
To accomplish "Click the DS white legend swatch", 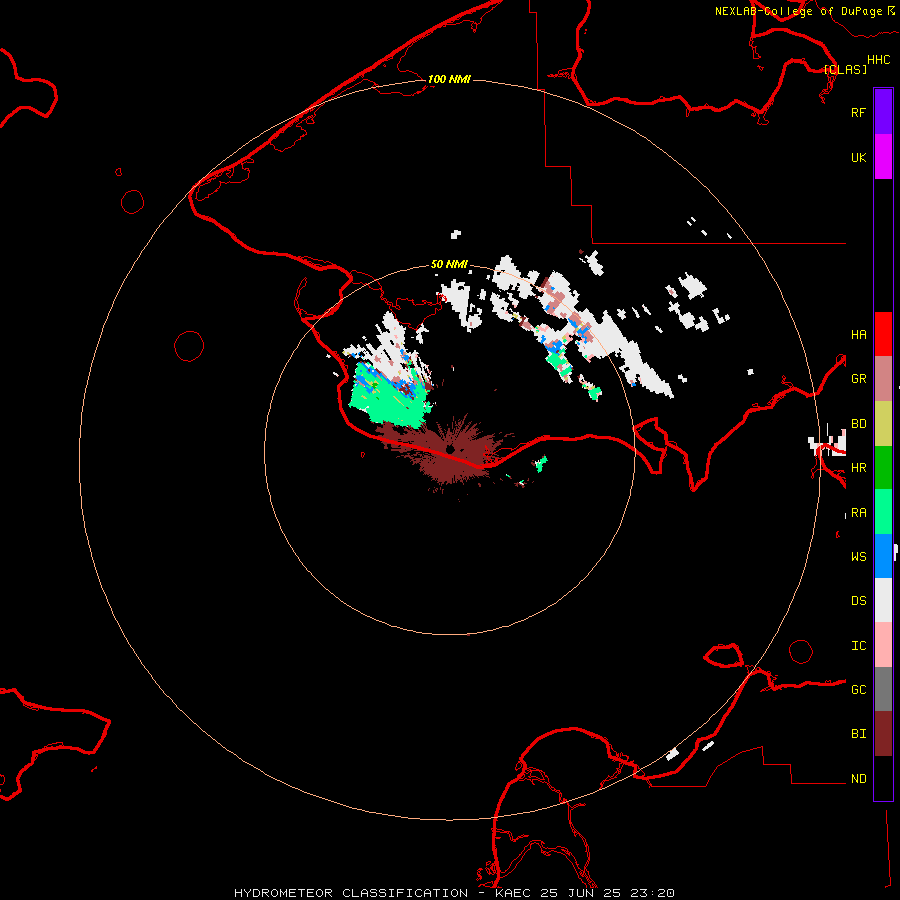I will coord(883,600).
